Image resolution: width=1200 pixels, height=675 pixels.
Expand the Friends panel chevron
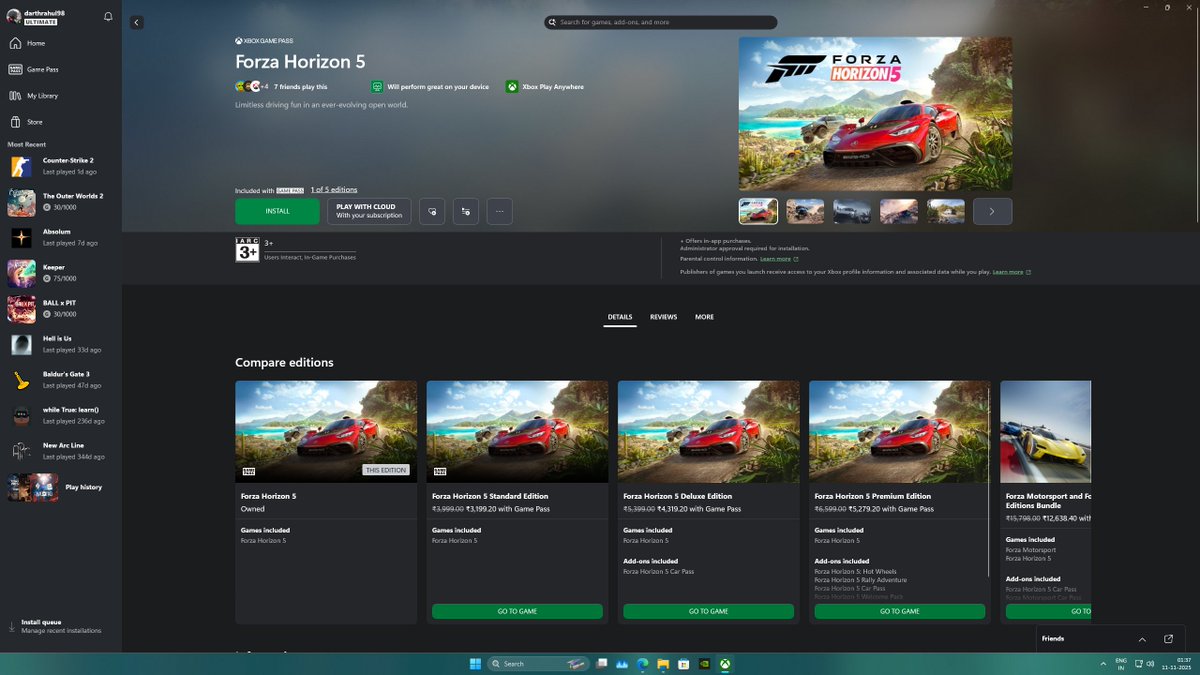point(1142,639)
